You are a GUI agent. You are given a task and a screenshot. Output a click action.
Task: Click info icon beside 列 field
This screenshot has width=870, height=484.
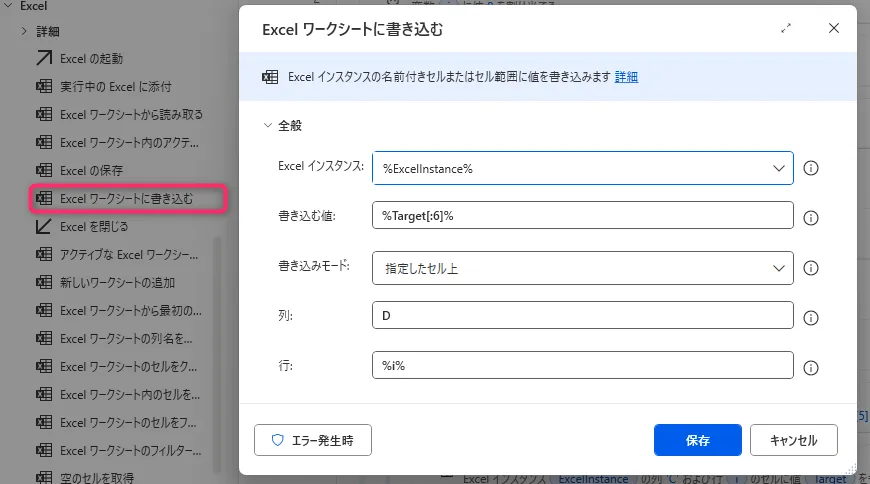click(812, 317)
